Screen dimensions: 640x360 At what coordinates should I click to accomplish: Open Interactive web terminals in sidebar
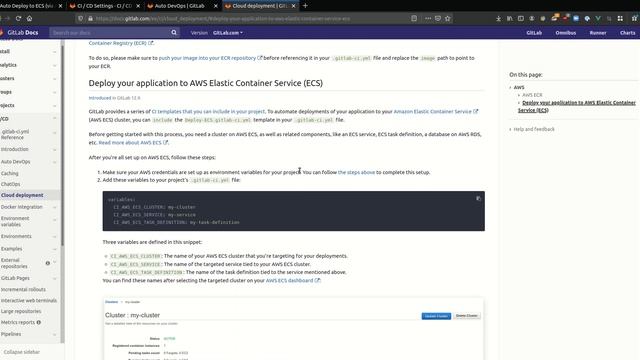coord(29,300)
